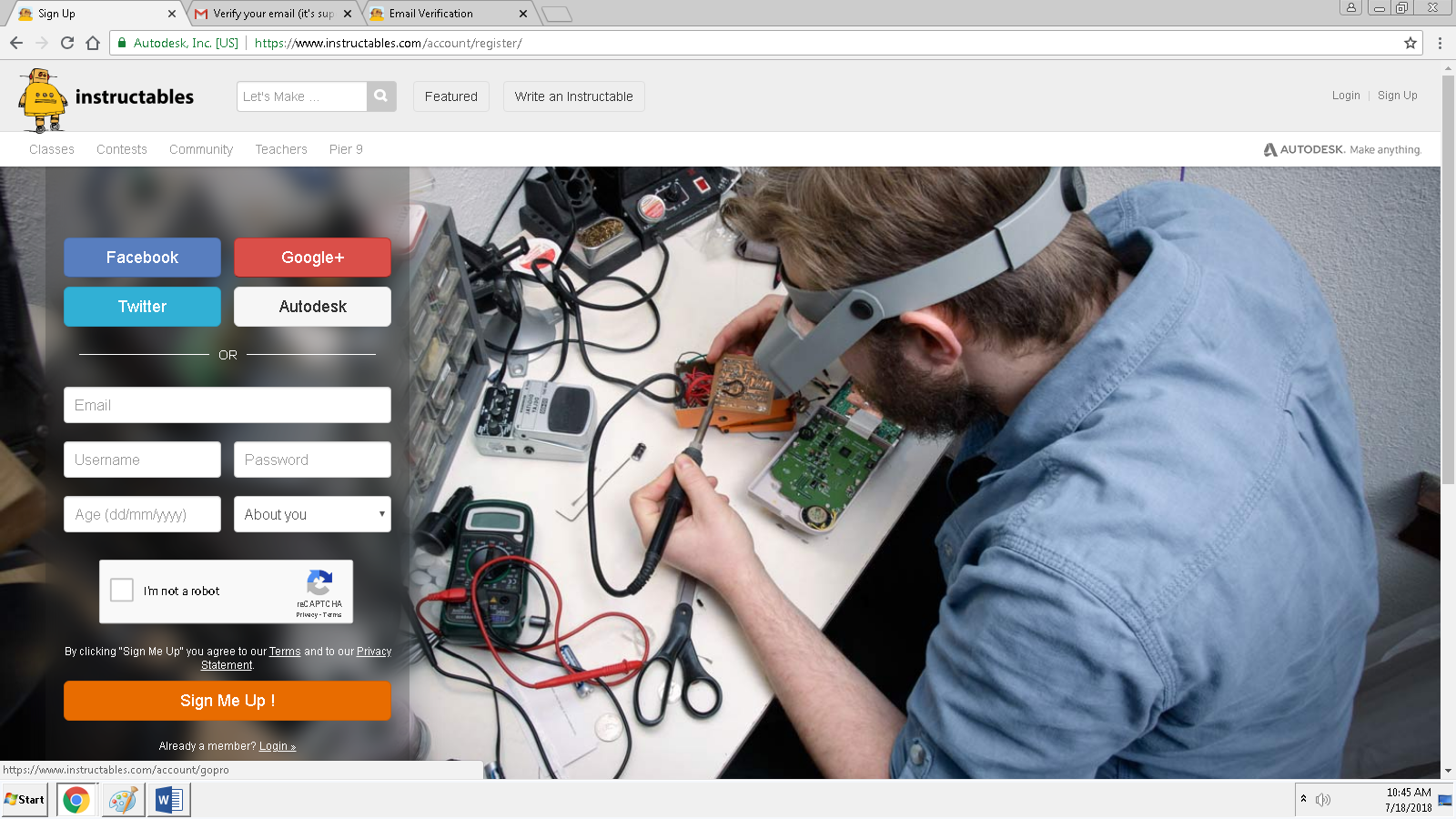Focus the Age date input field

tap(142, 514)
